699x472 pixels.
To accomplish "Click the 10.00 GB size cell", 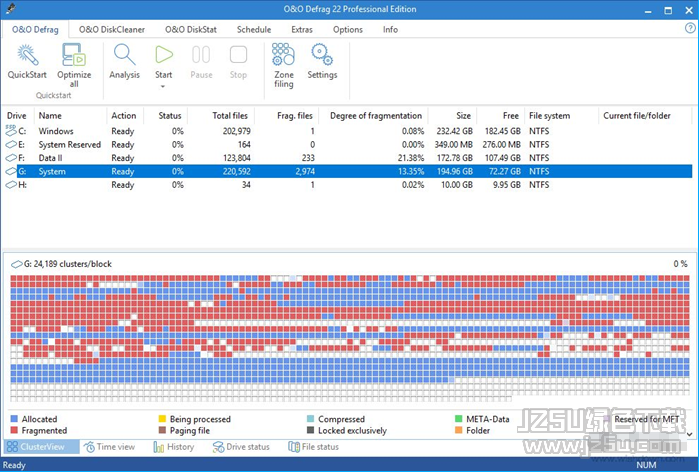I will pos(456,185).
